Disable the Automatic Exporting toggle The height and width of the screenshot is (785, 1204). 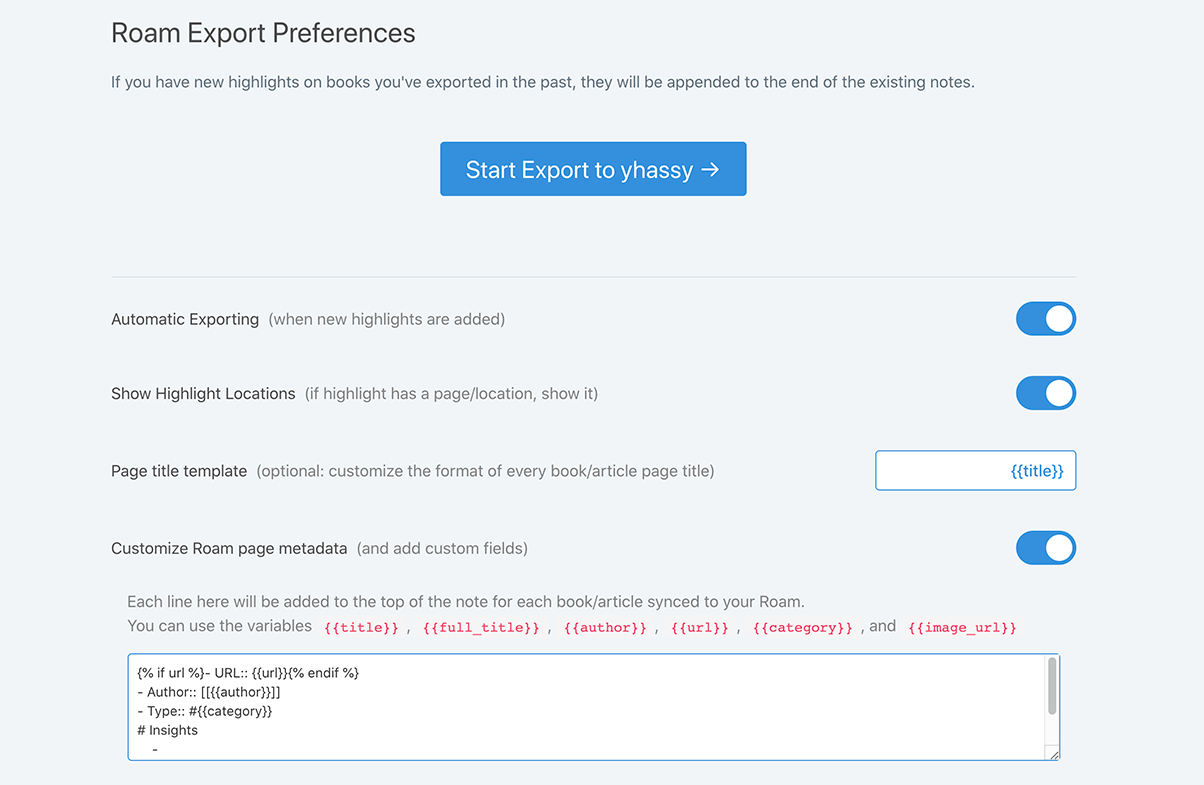[x=1045, y=319]
